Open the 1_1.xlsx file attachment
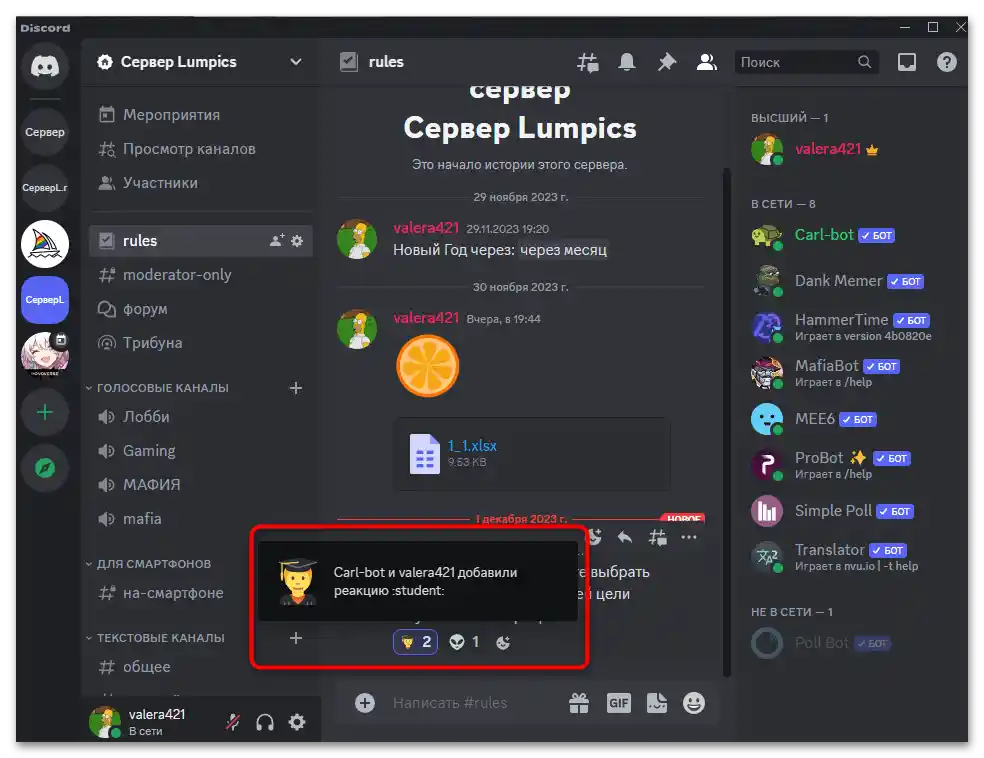The height and width of the screenshot is (758, 984). [472, 446]
